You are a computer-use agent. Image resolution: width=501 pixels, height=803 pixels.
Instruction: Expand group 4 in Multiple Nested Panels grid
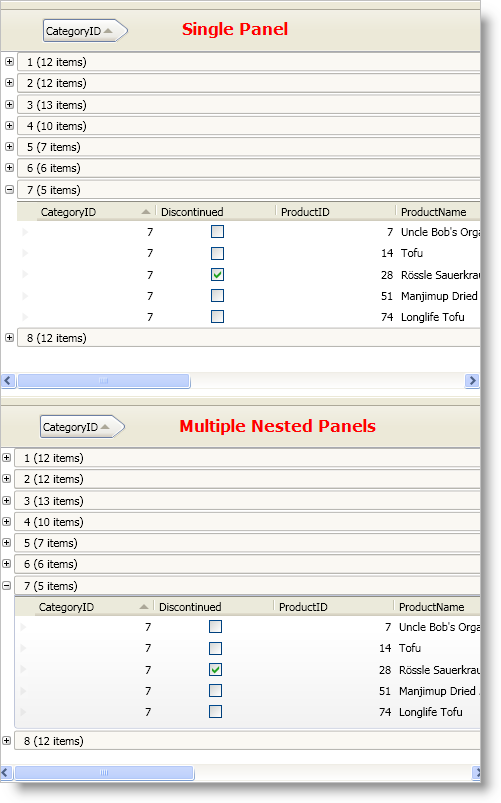[x=7, y=521]
